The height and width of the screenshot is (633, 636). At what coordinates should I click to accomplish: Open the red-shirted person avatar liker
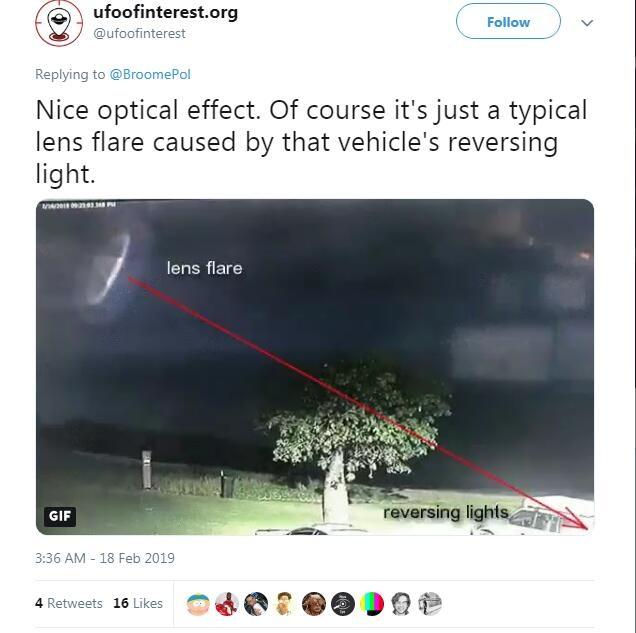[x=227, y=604]
